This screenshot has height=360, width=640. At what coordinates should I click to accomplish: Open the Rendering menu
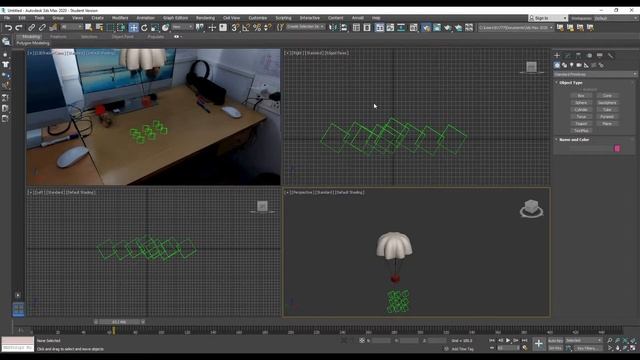[205, 18]
